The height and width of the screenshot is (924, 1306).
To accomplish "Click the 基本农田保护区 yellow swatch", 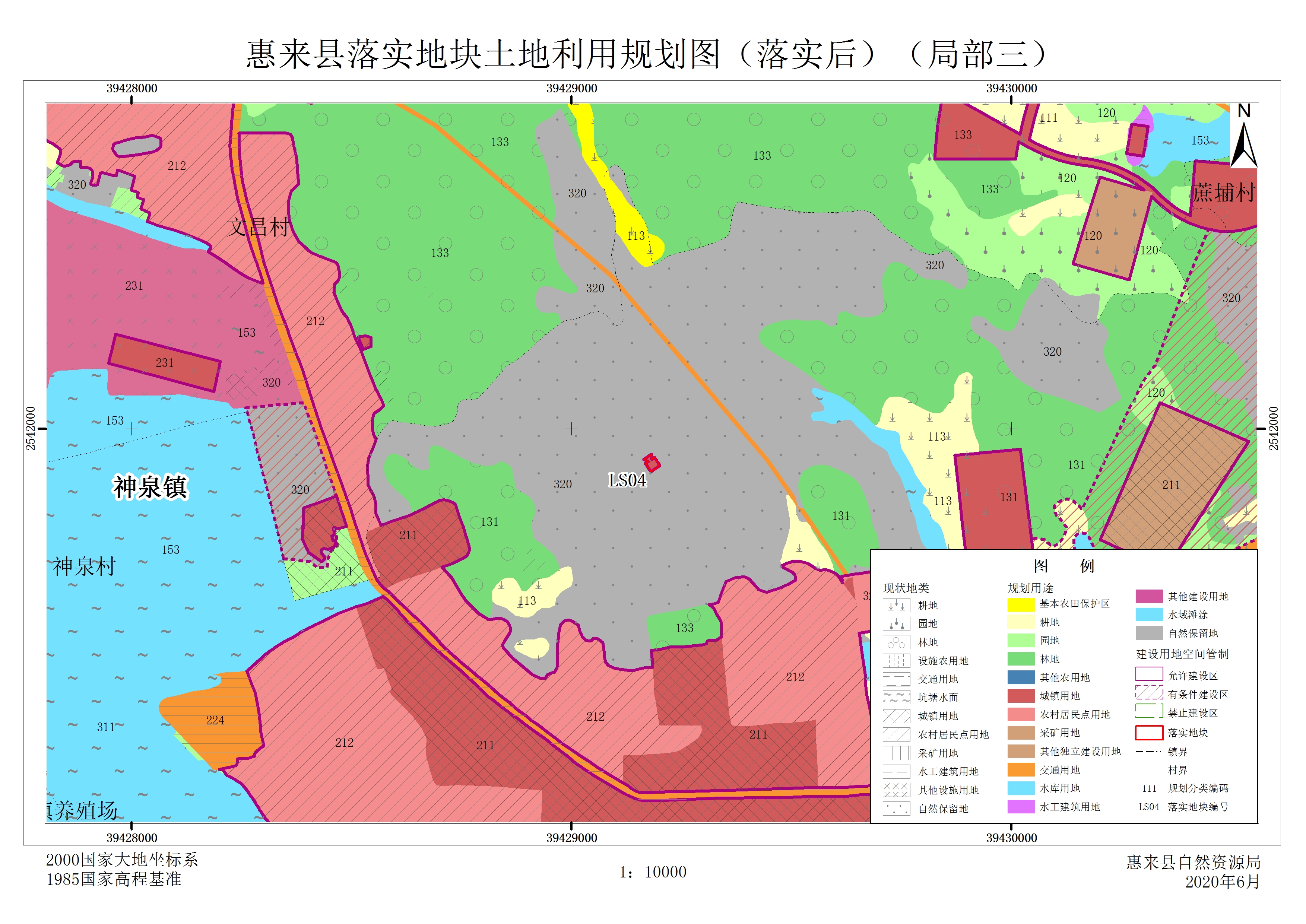I will point(1021,605).
